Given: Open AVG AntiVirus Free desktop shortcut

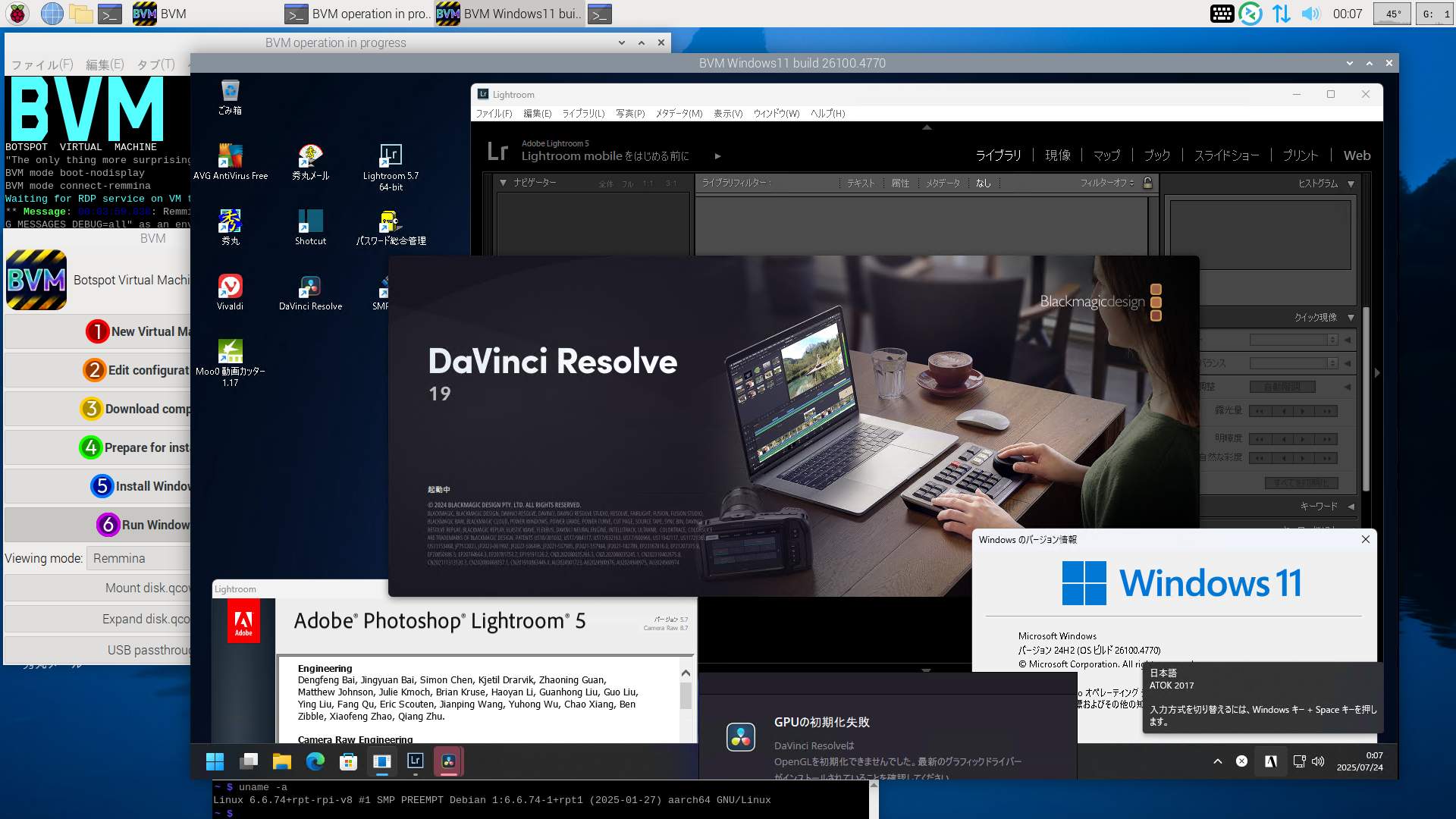Looking at the screenshot, I should coord(231,162).
